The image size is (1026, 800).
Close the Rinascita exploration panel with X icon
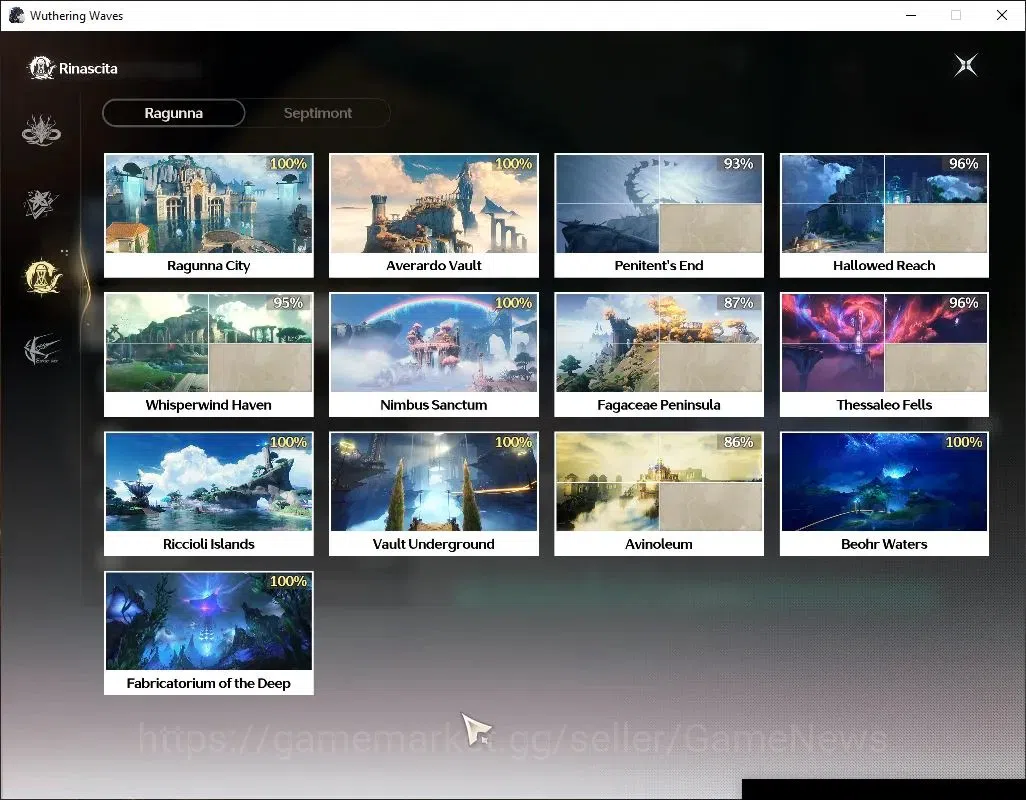[x=966, y=65]
